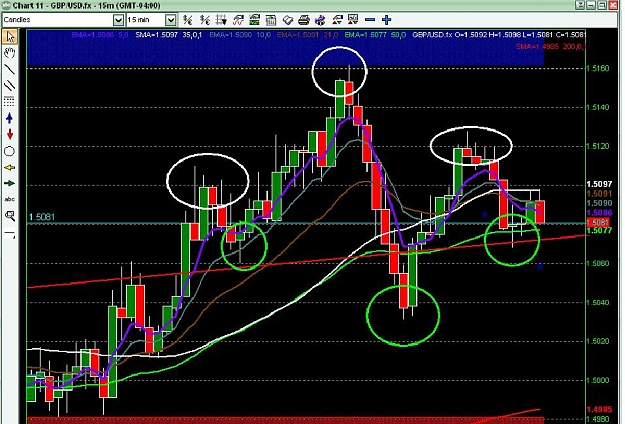This screenshot has height=424, width=625.
Task: Click the red indicator curve toolbar icon
Action: (238, 20)
